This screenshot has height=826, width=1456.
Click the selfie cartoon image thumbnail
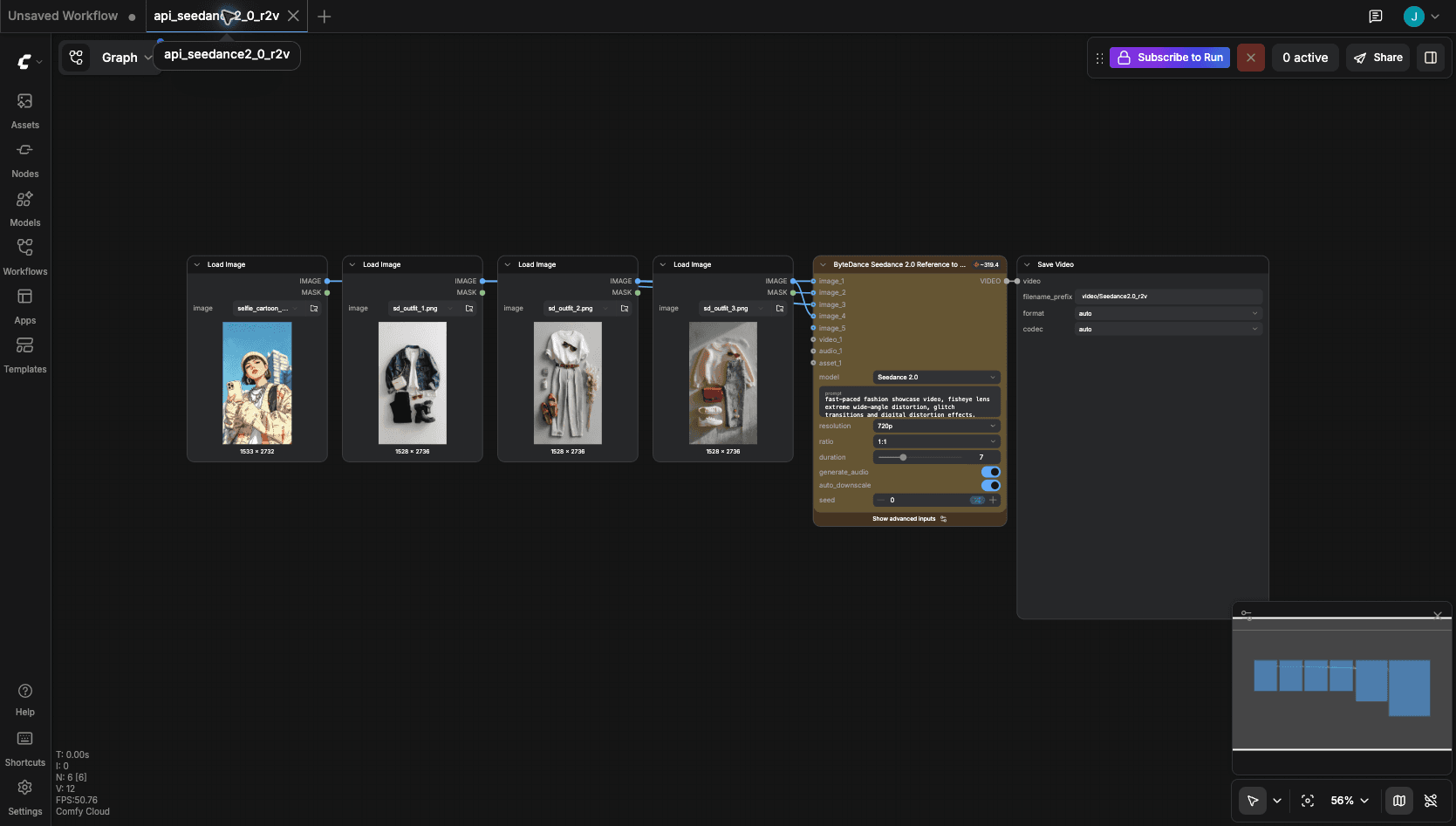click(257, 383)
